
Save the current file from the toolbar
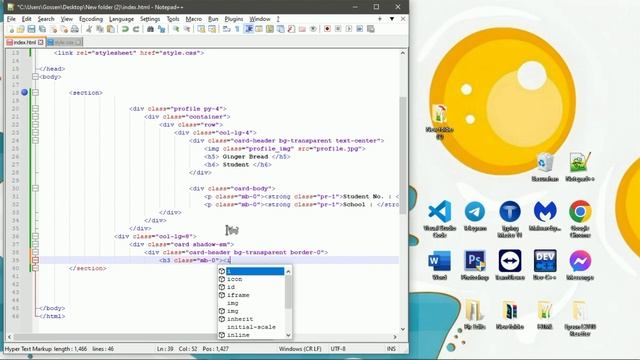coord(31,29)
